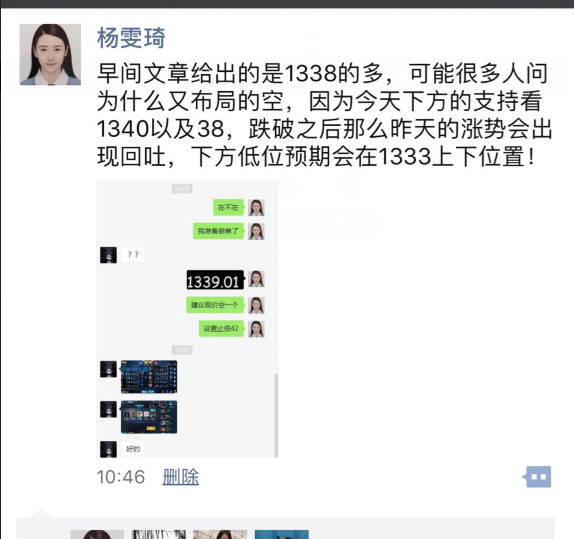
Task: Click the 建议现价空一个 green message bubble
Action: 215,305
